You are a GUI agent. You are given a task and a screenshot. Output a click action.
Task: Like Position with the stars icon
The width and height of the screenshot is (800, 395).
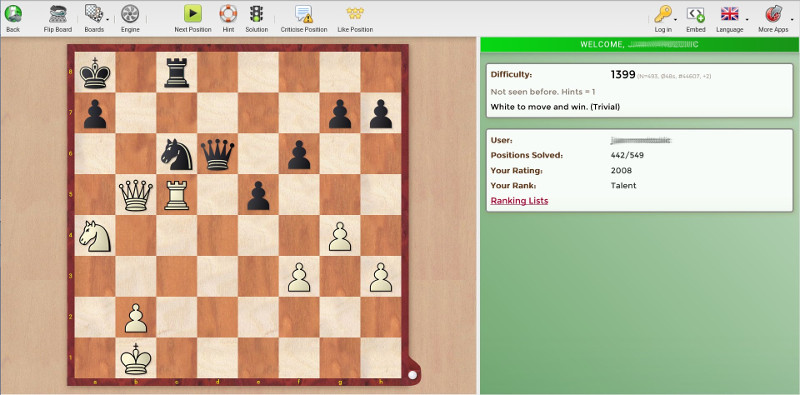pyautogui.click(x=355, y=14)
